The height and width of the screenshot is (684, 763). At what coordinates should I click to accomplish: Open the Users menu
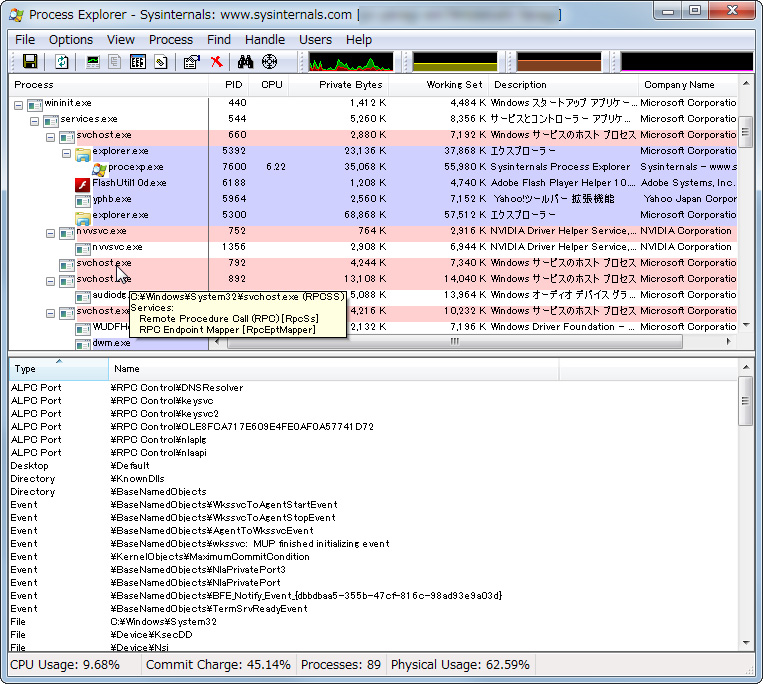point(315,39)
